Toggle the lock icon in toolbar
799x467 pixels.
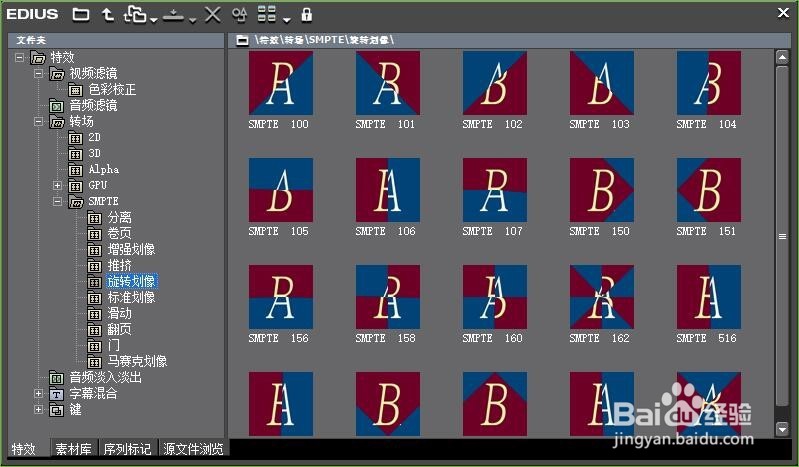coord(306,14)
